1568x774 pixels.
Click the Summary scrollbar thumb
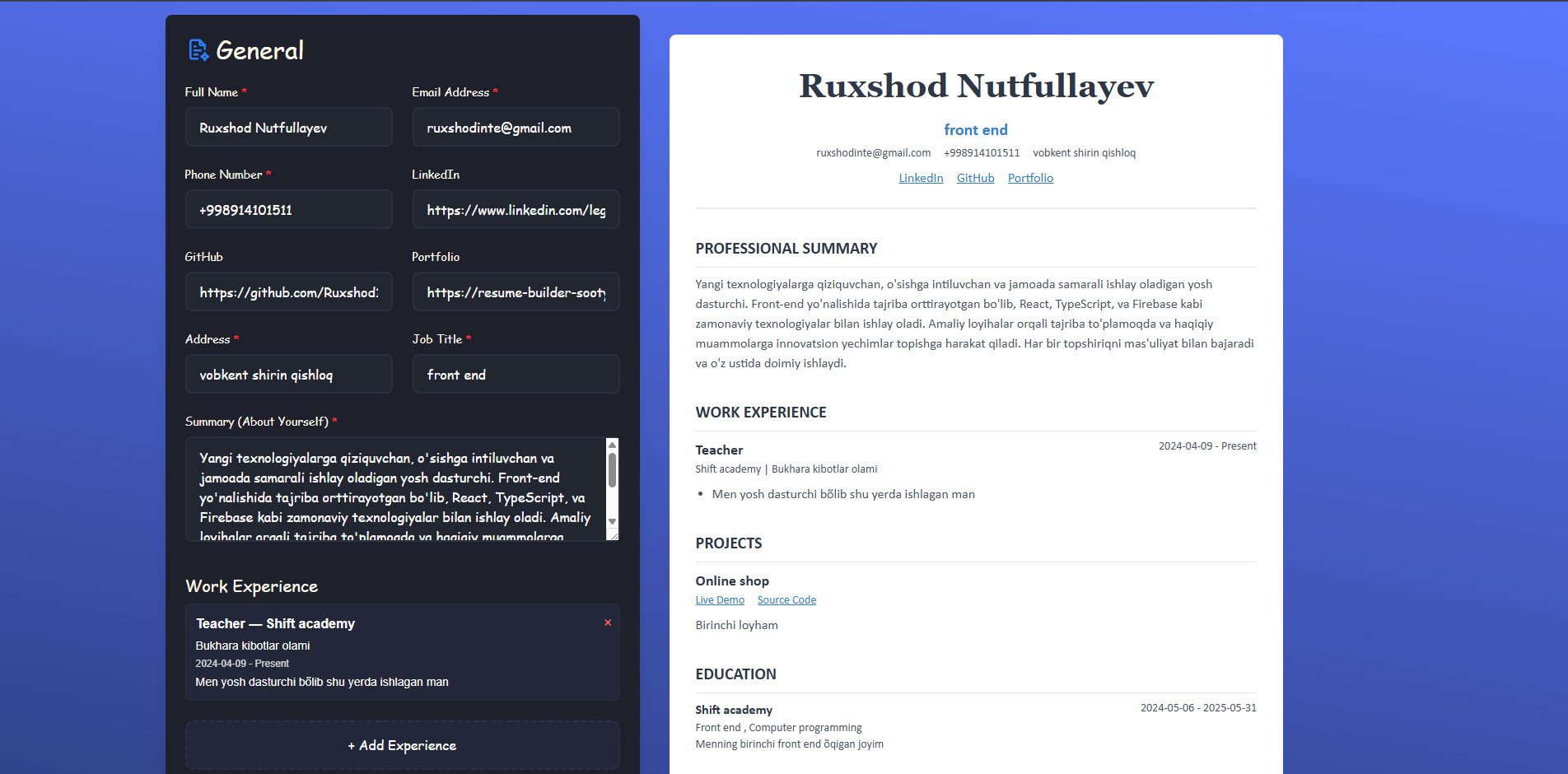tap(612, 471)
